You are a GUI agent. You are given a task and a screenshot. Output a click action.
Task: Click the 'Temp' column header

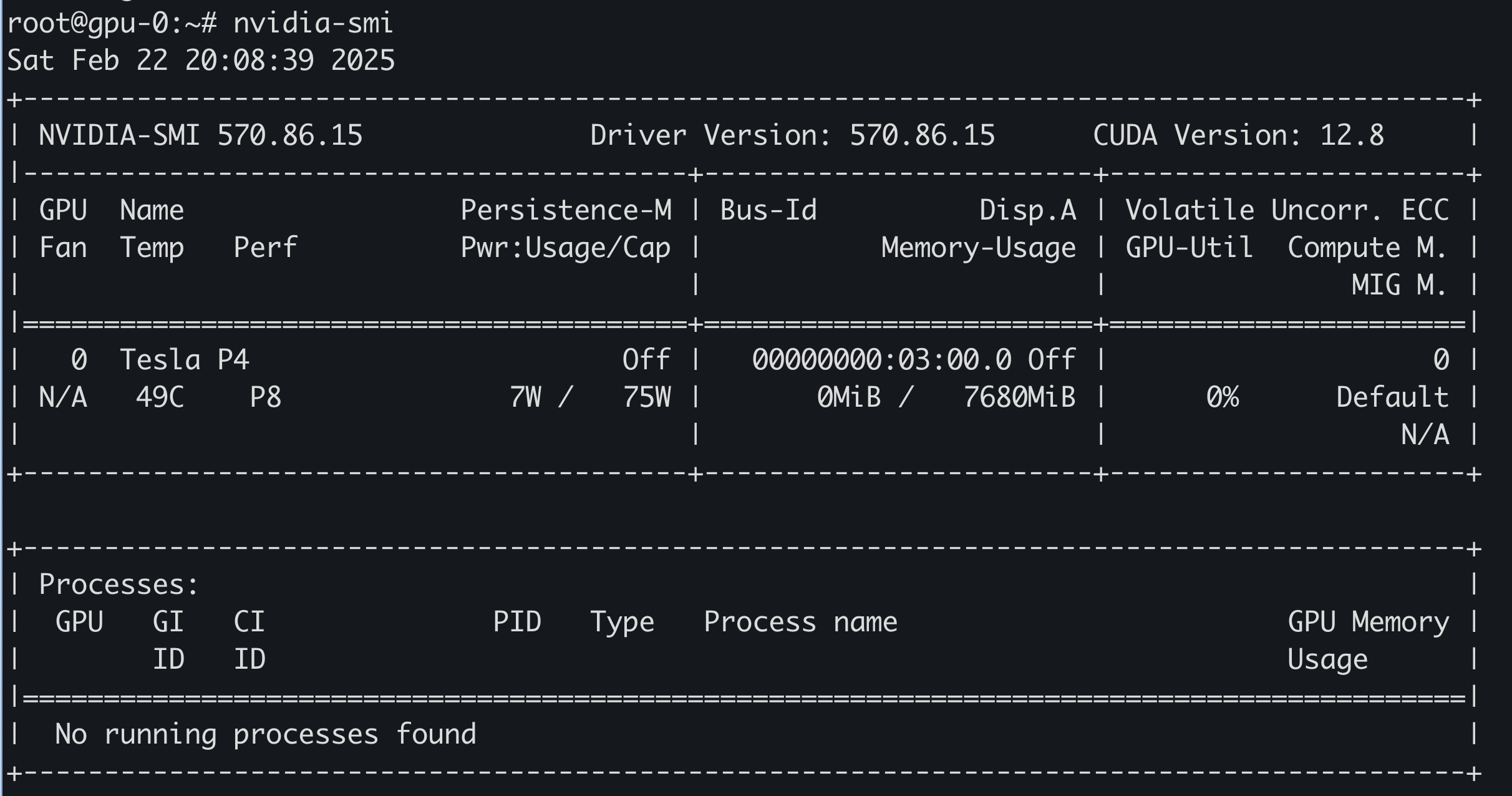152,248
